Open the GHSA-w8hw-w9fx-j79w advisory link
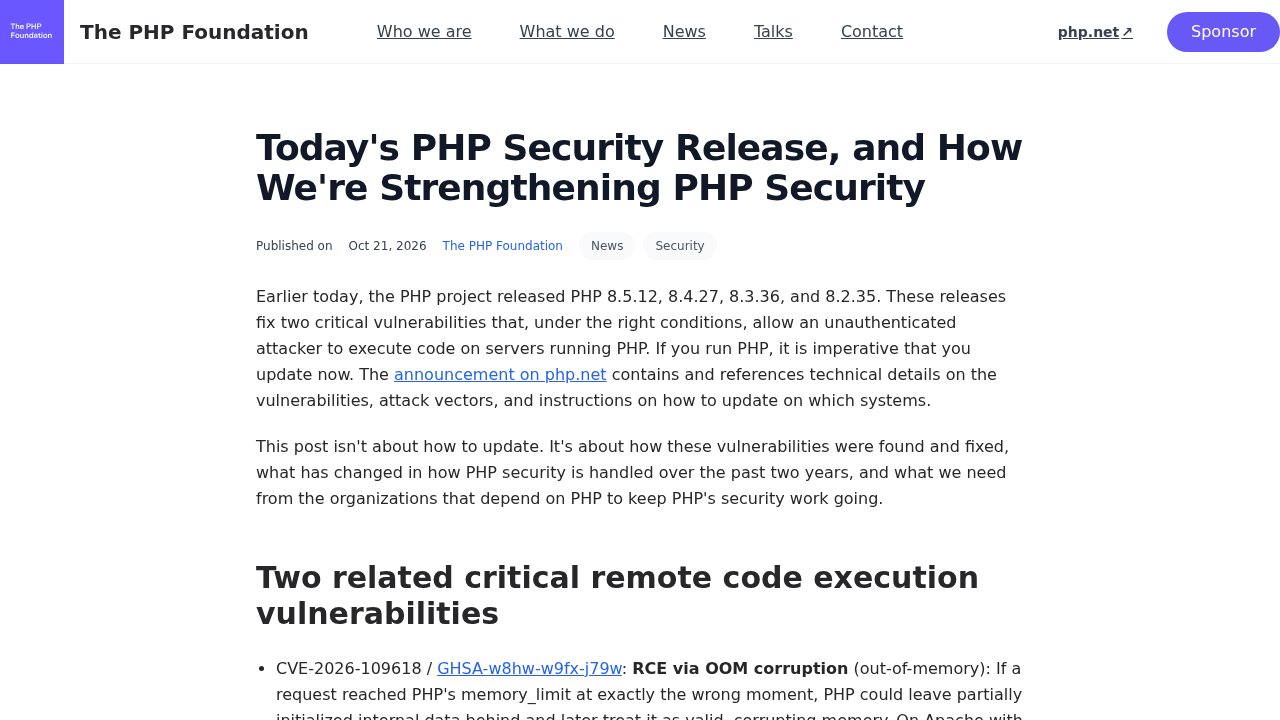1280x720 pixels. [x=530, y=669]
